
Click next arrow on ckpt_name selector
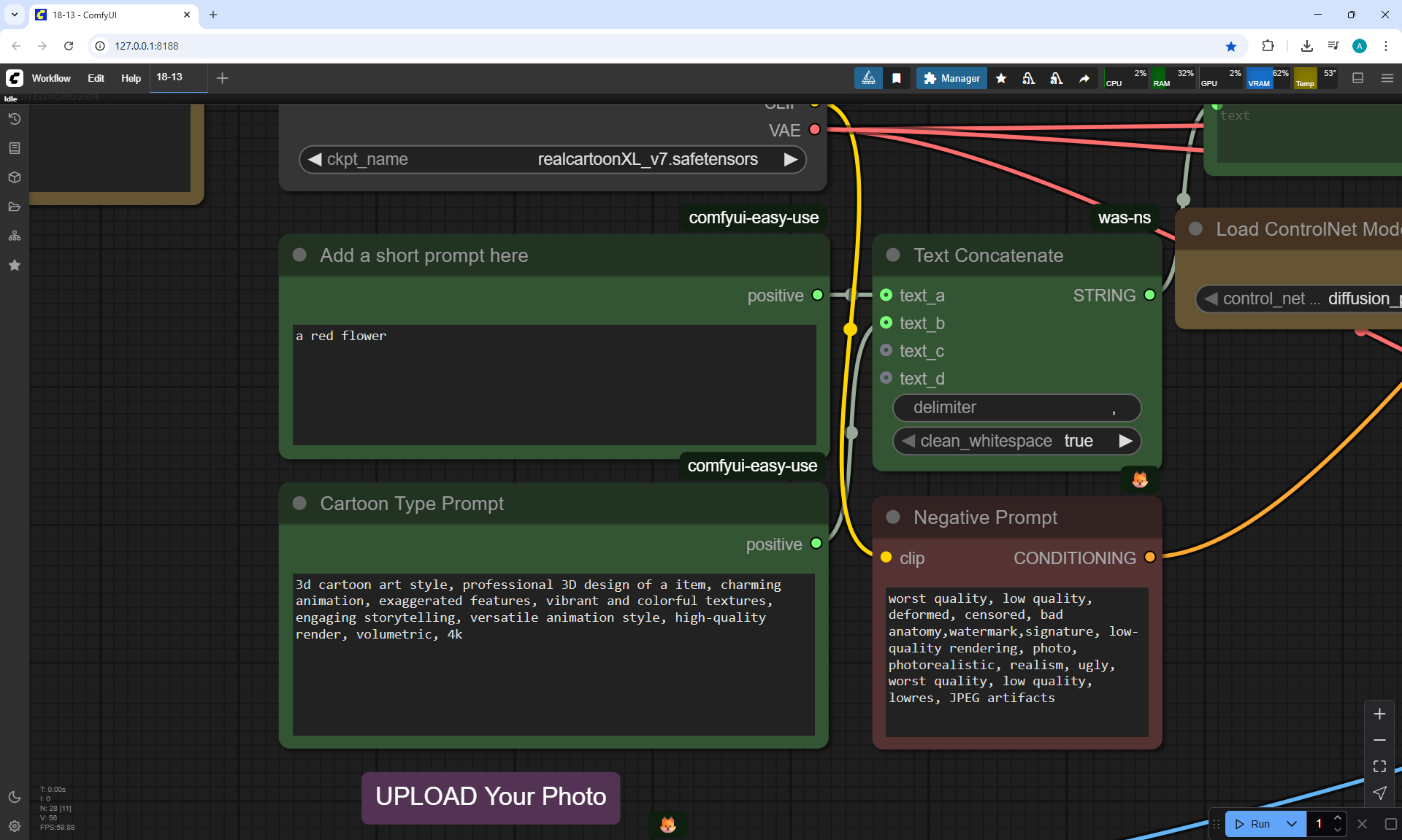(791, 159)
